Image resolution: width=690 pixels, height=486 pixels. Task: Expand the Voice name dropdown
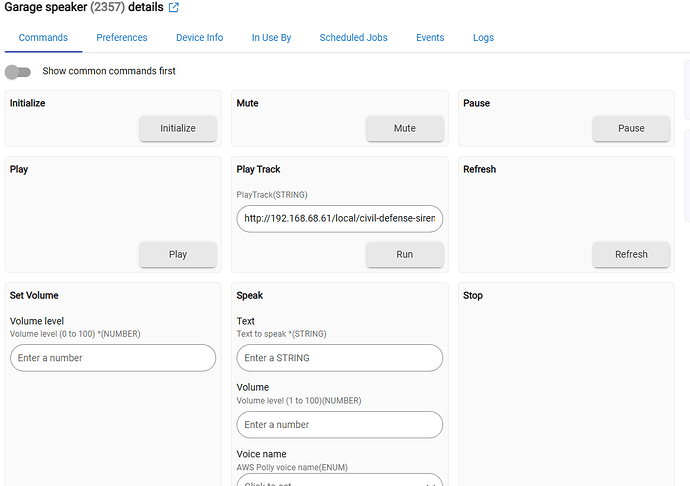point(339,480)
